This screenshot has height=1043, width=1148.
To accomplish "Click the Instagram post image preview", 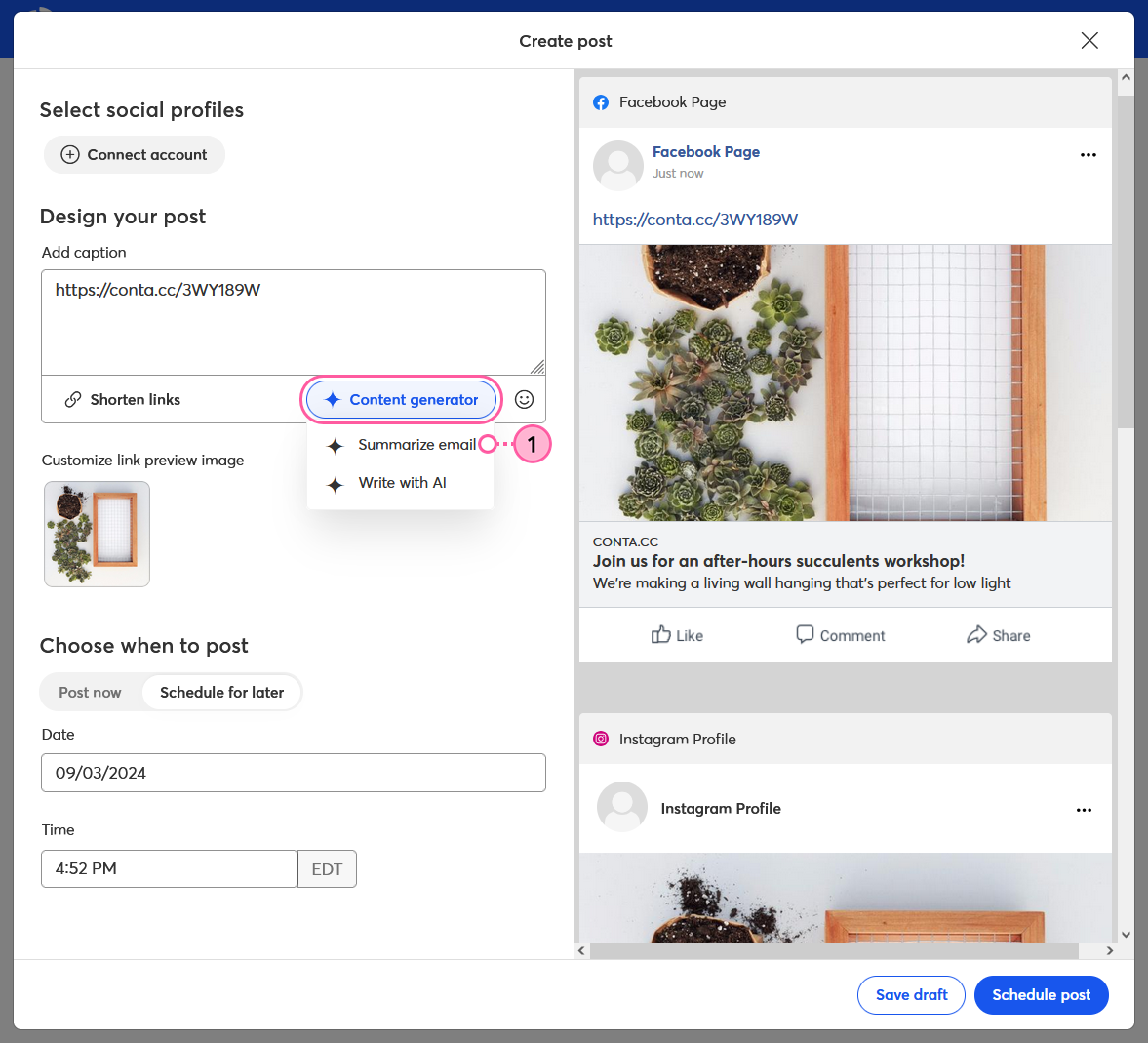I will coord(845,898).
